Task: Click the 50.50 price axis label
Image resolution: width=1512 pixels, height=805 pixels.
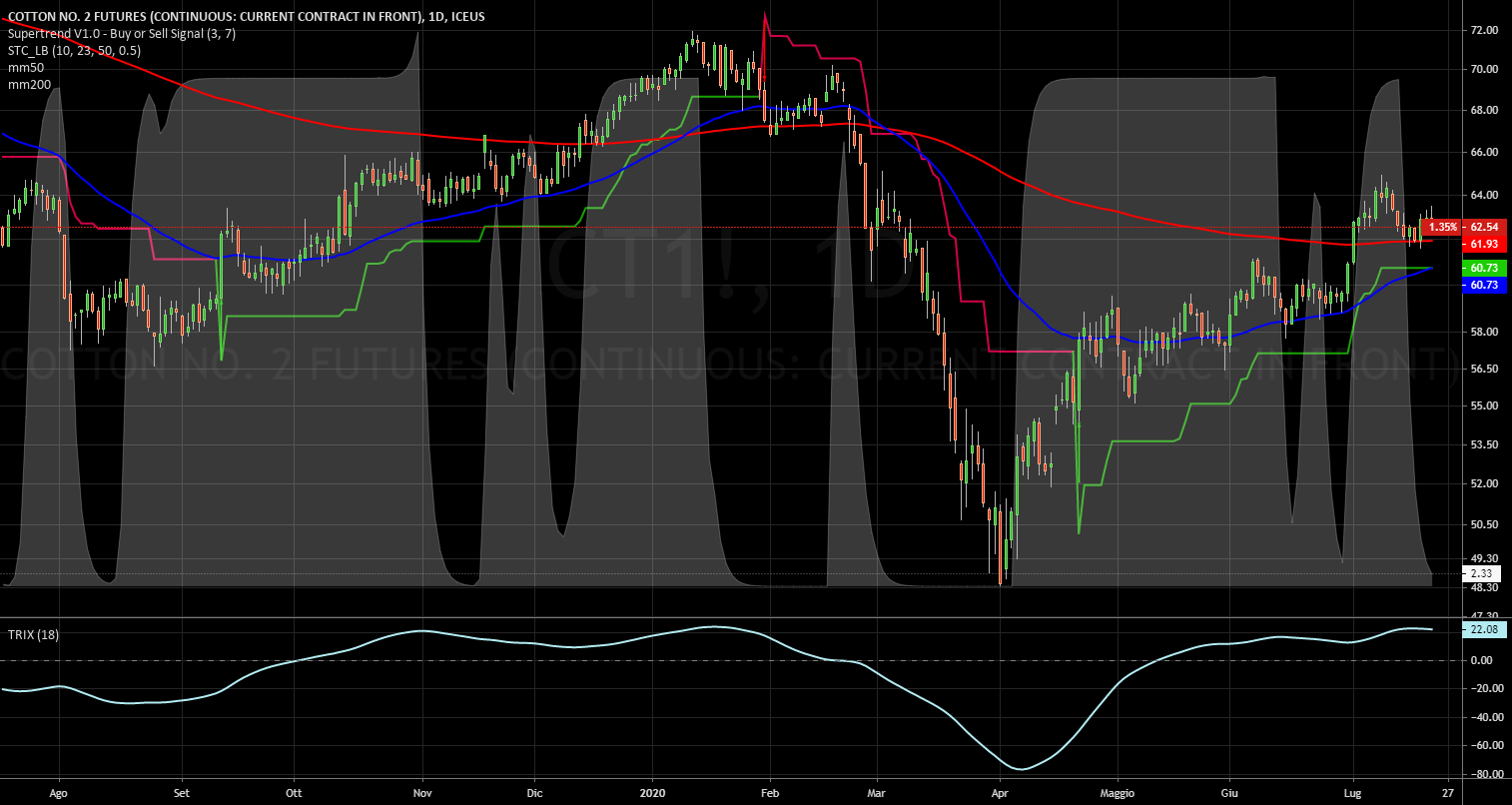Action: pos(1484,524)
